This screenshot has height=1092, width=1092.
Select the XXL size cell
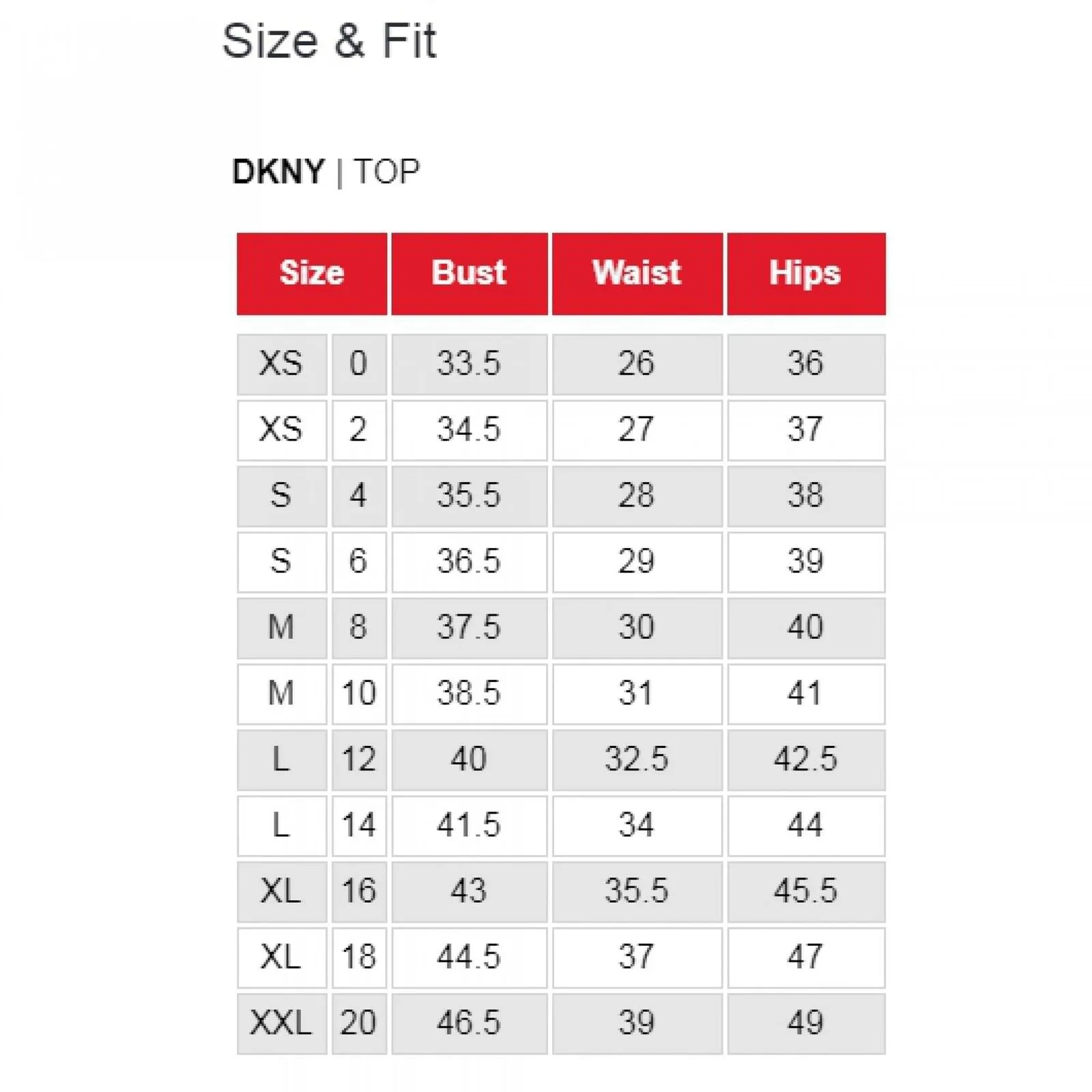pos(282,1024)
